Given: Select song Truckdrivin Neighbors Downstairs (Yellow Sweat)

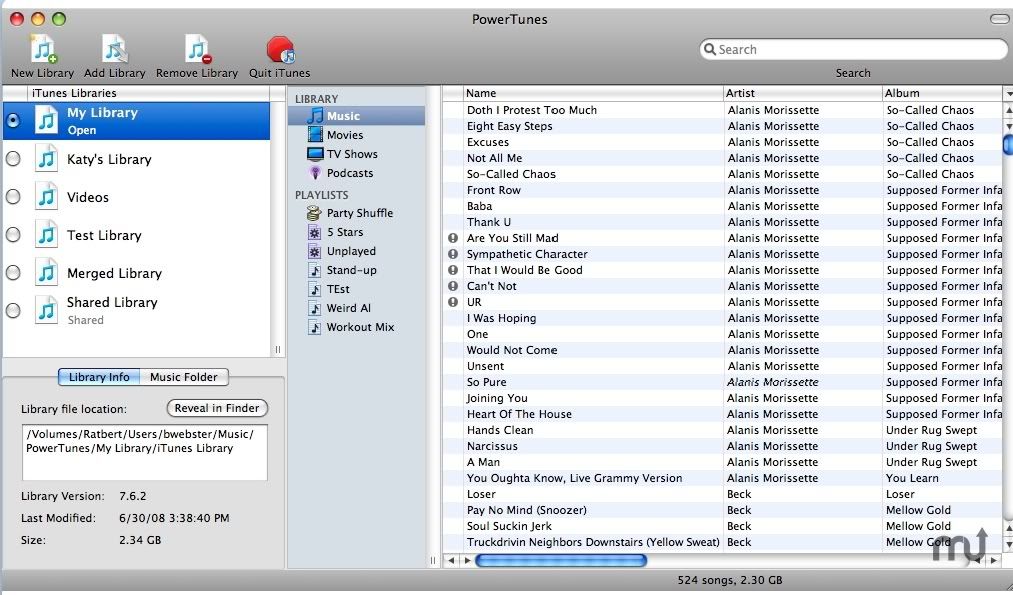Looking at the screenshot, I should click(593, 542).
